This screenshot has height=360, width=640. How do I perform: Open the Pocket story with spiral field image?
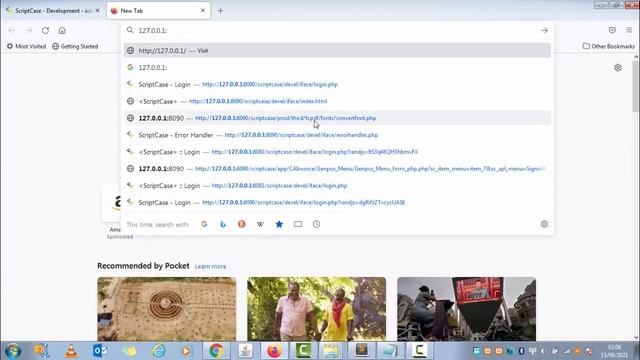[x=167, y=309]
